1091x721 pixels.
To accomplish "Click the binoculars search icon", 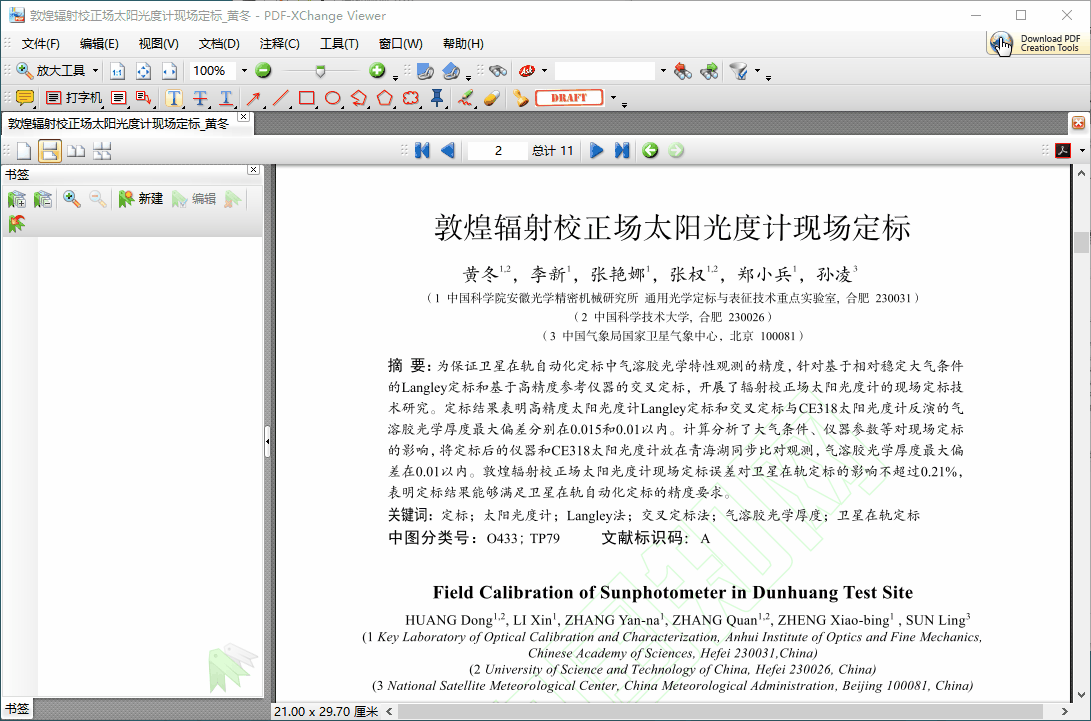I will (497, 70).
